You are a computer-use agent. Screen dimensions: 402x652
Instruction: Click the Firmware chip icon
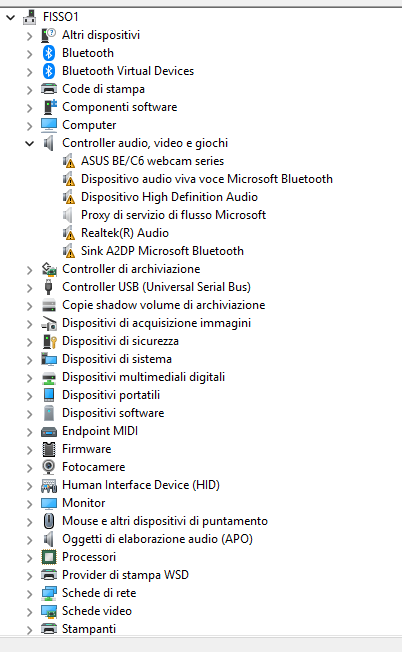coord(49,449)
